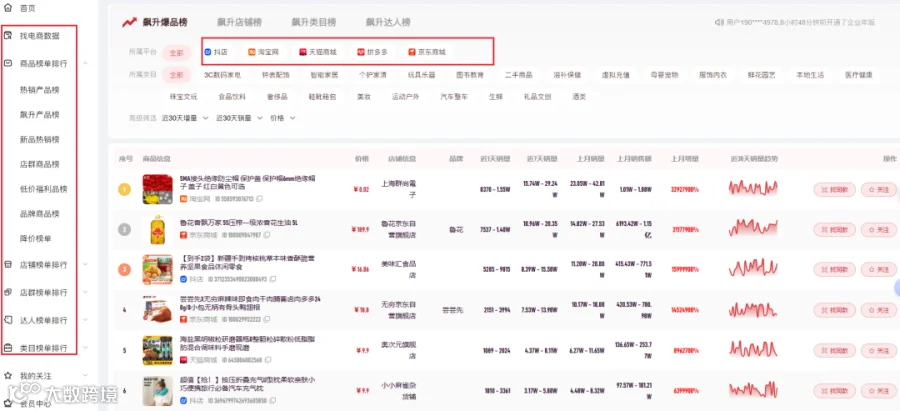Click the rank 2 silver badge
900x411 pixels.
point(125,230)
